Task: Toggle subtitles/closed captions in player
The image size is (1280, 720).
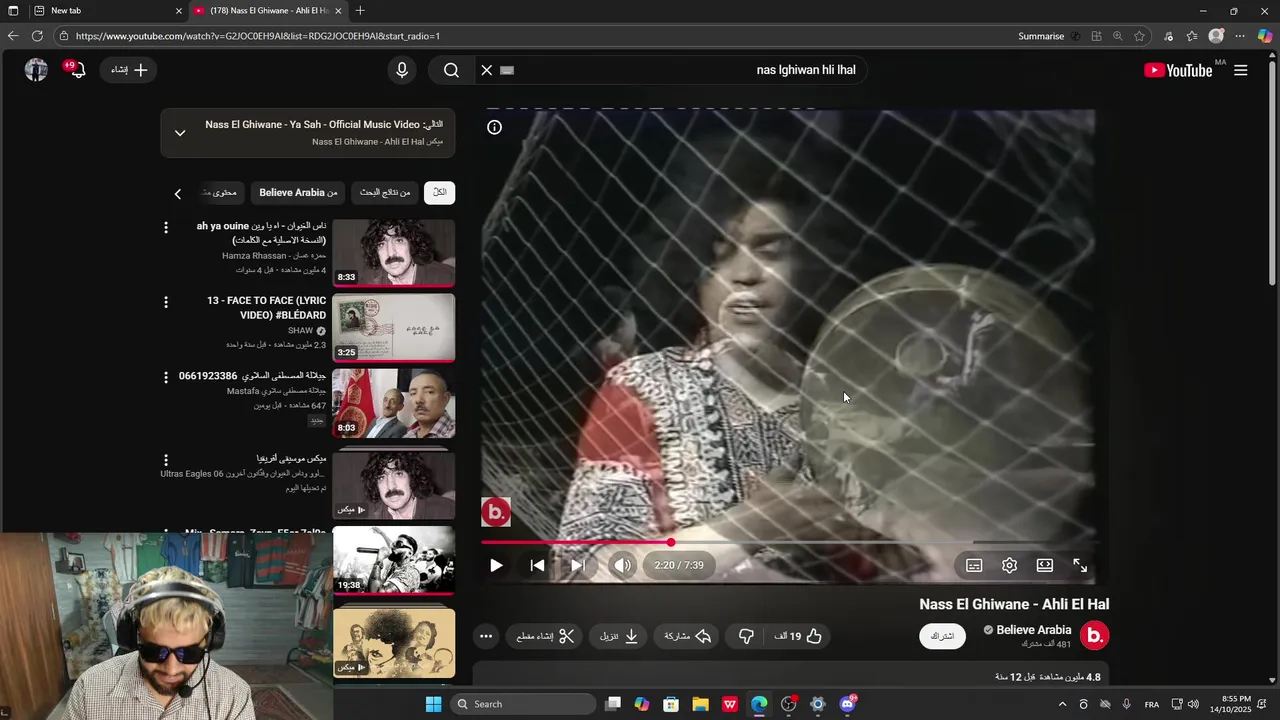Action: (974, 565)
